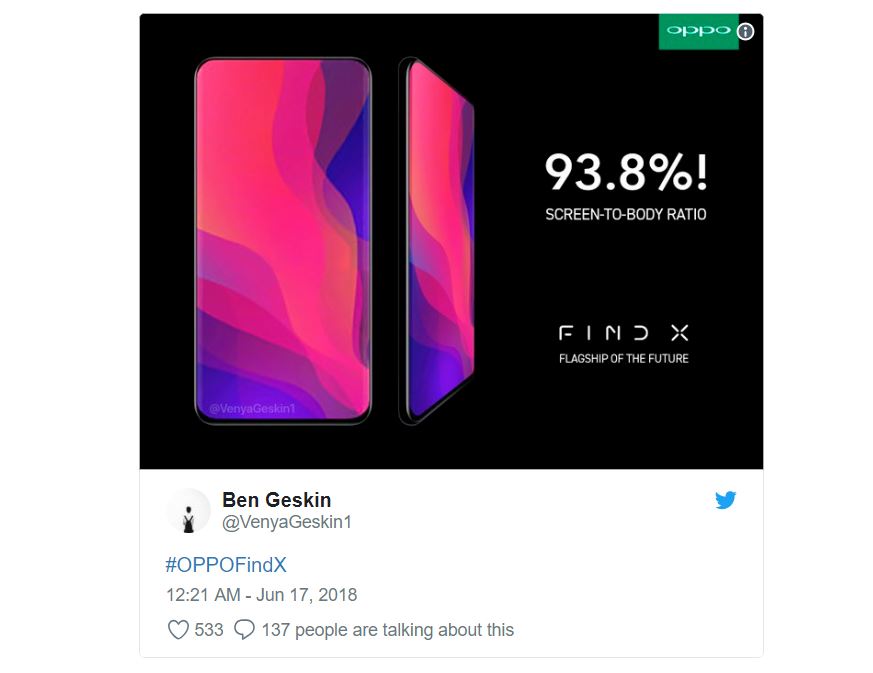Open the info icon on the image corner

point(746,32)
